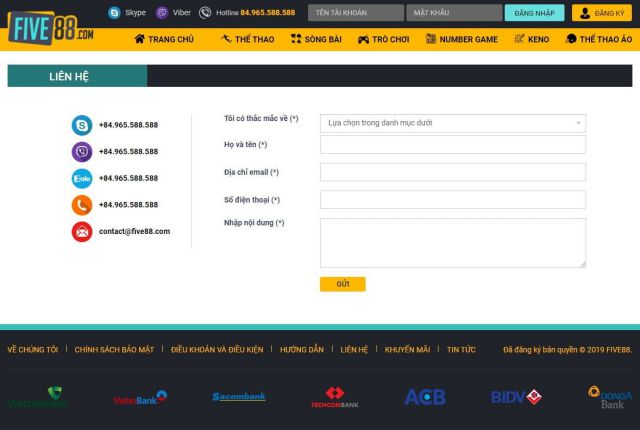This screenshot has height=430, width=640.
Task: Open the SÒNG BÀI menu
Action: click(x=316, y=39)
